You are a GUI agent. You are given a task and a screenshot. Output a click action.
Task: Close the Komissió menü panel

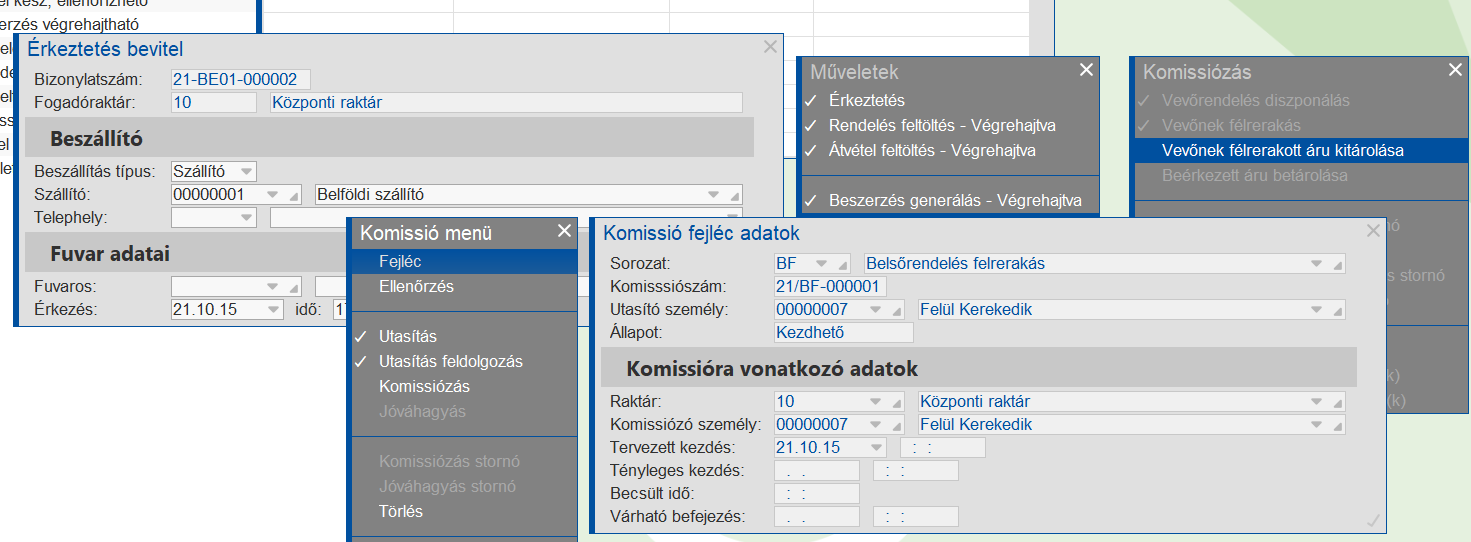(564, 232)
